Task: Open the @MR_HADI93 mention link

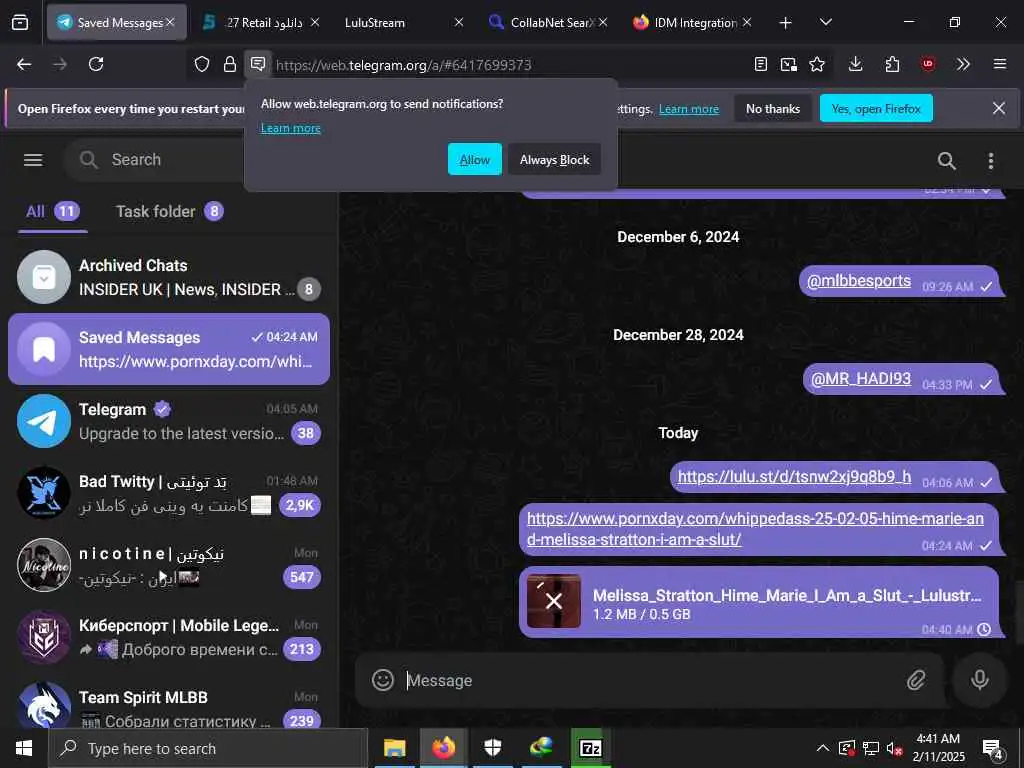Action: click(x=861, y=379)
